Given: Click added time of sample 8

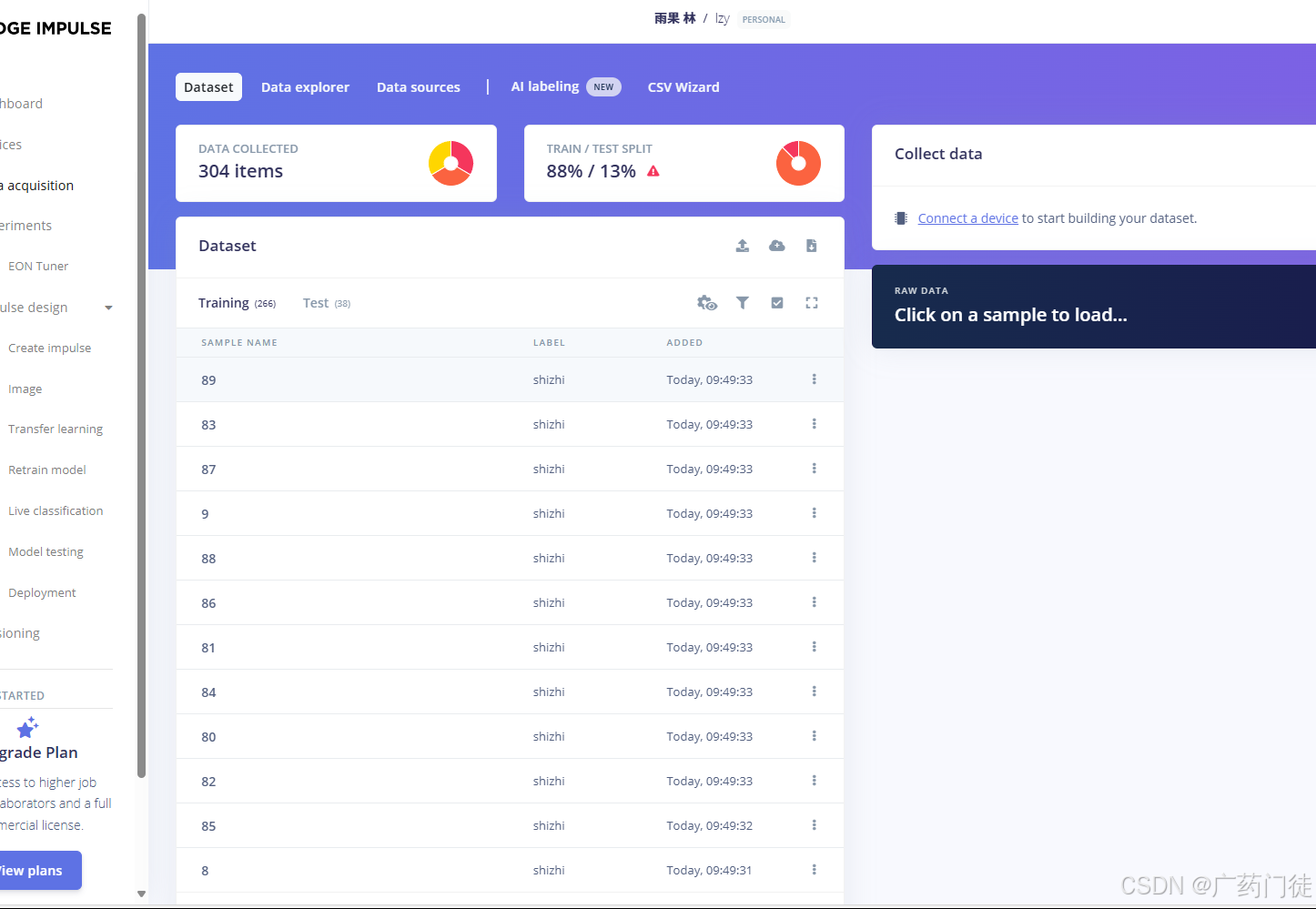Looking at the screenshot, I should pos(709,870).
